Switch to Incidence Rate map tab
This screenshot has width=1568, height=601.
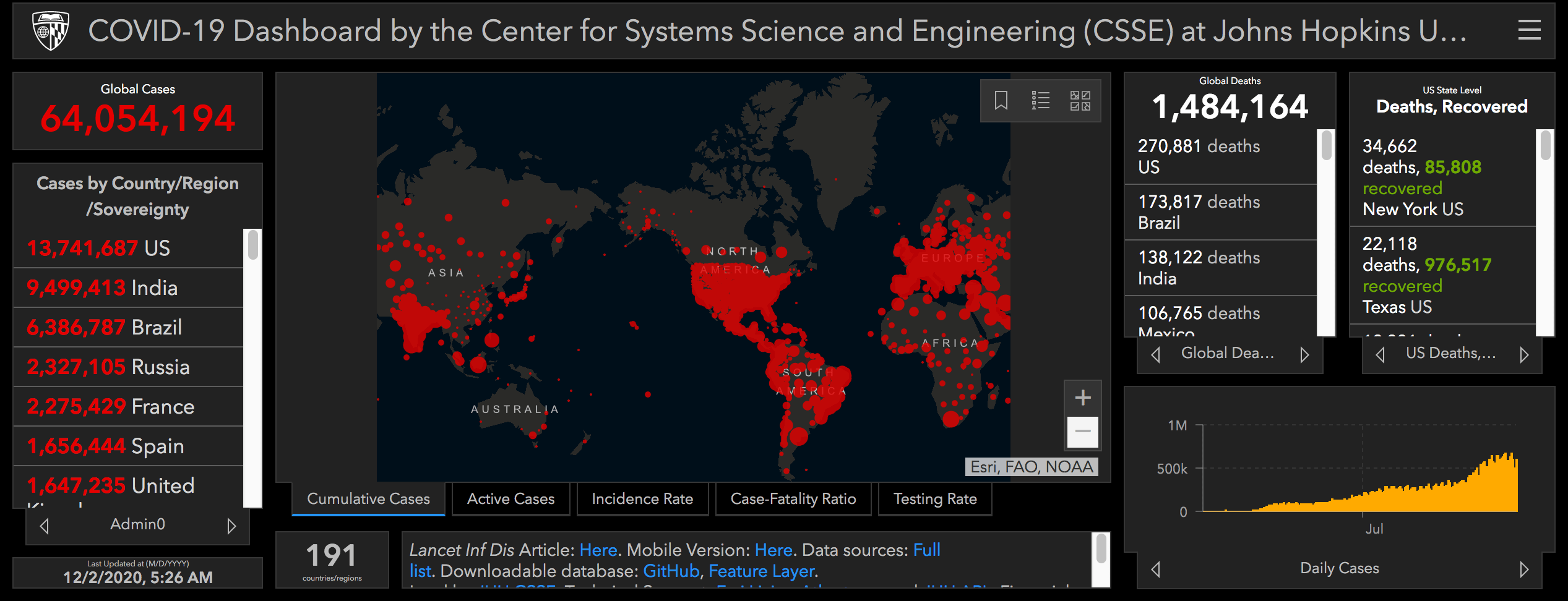642,499
